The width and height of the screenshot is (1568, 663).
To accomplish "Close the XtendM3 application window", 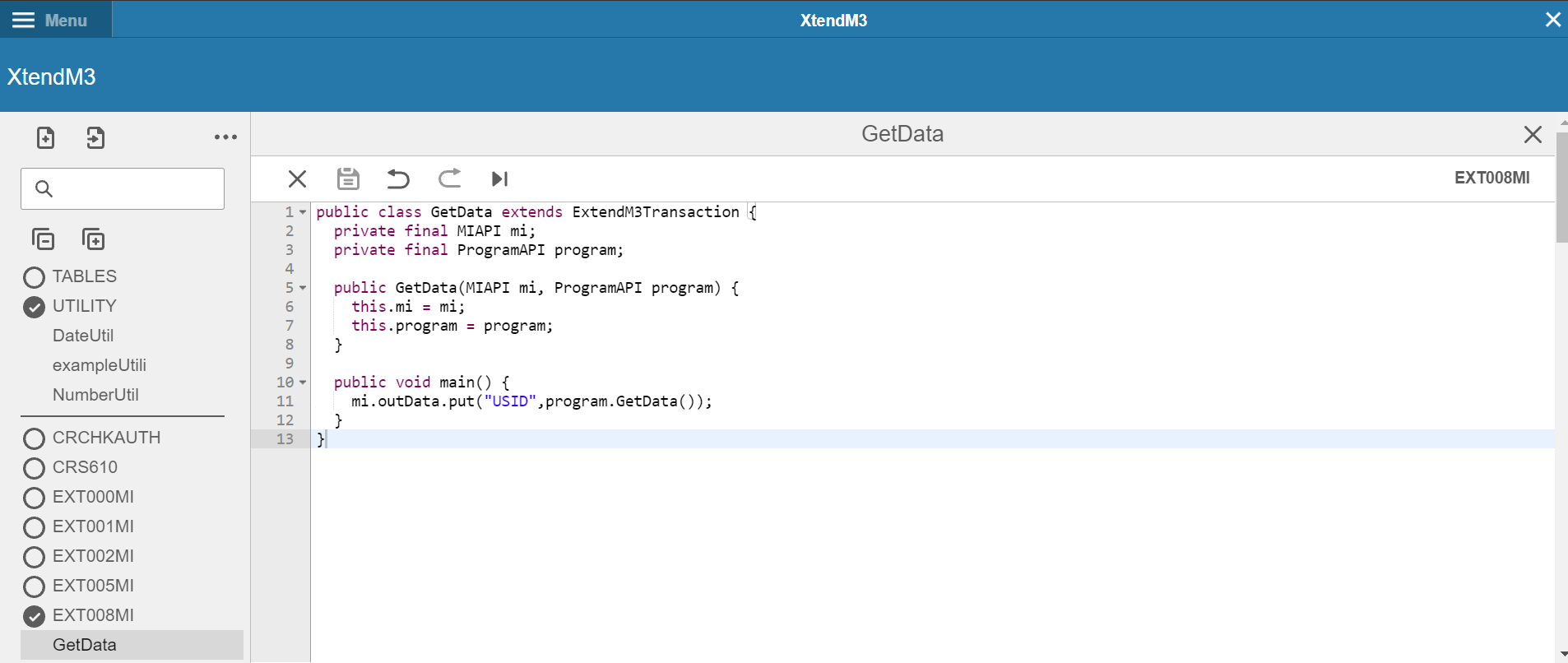I will 1552,20.
